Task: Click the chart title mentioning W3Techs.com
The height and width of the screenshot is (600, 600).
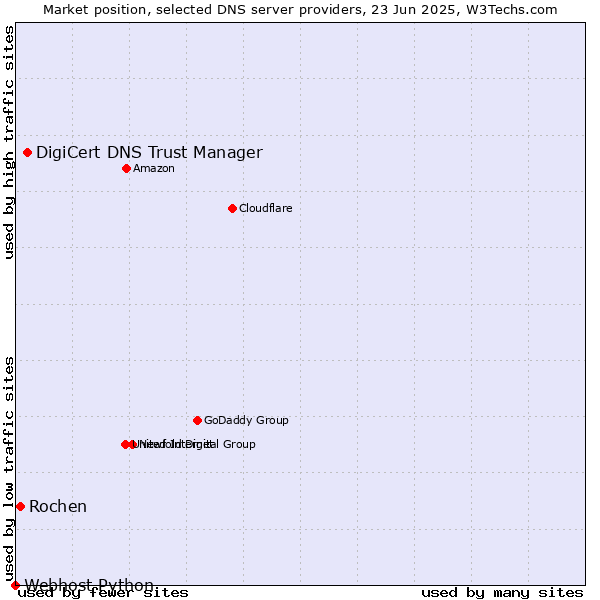Action: 300,10
